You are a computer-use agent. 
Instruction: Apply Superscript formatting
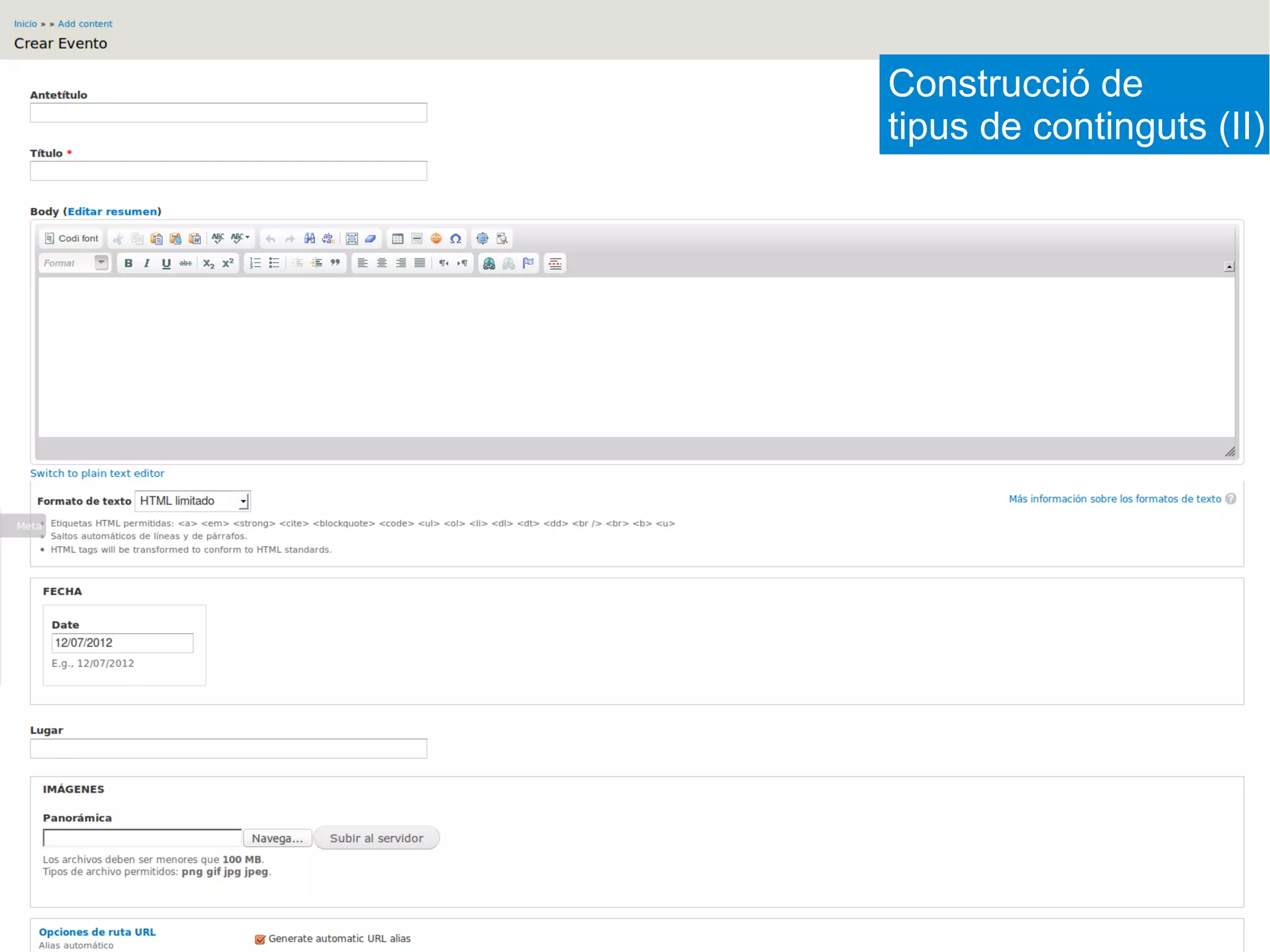coord(228,263)
